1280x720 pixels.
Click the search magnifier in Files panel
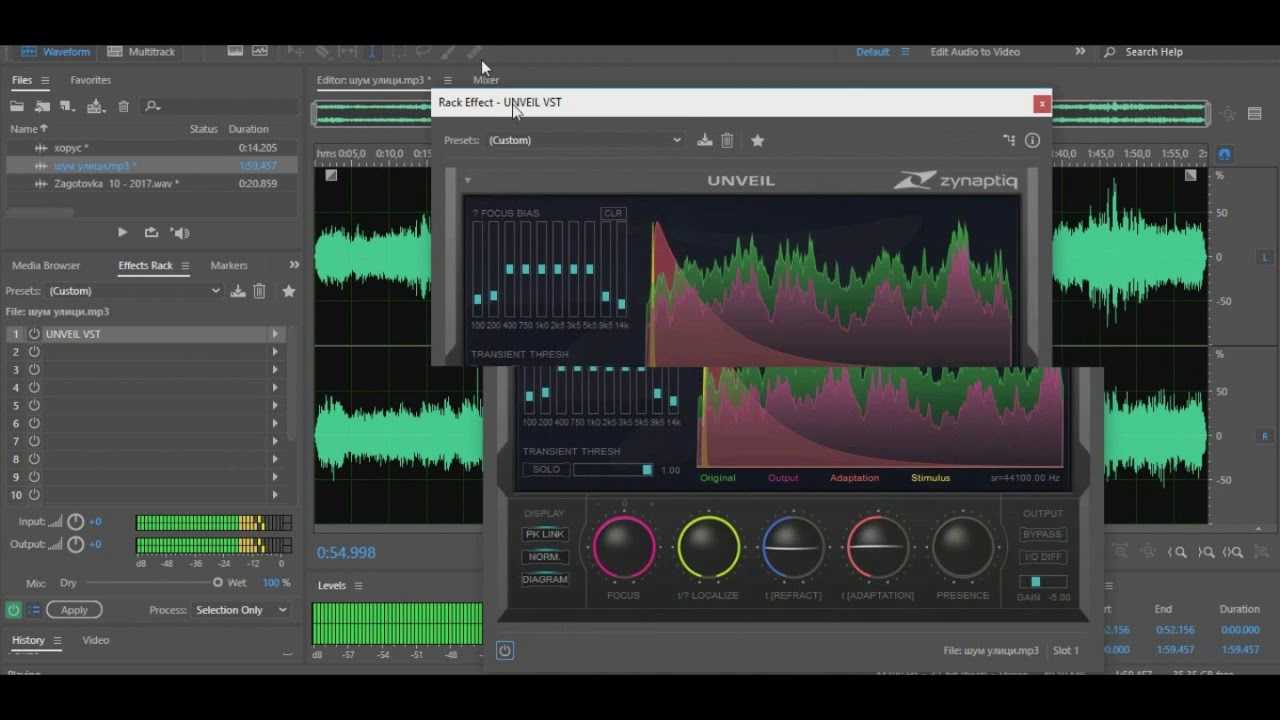(152, 106)
